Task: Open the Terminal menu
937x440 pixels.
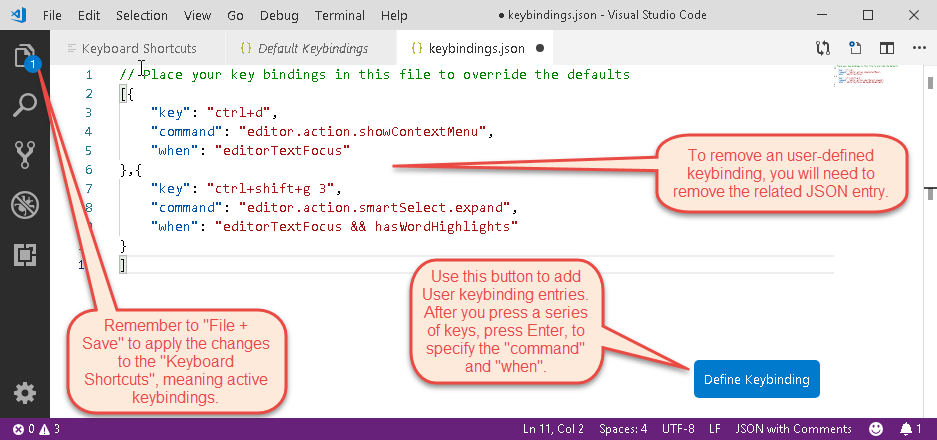Action: click(x=340, y=16)
